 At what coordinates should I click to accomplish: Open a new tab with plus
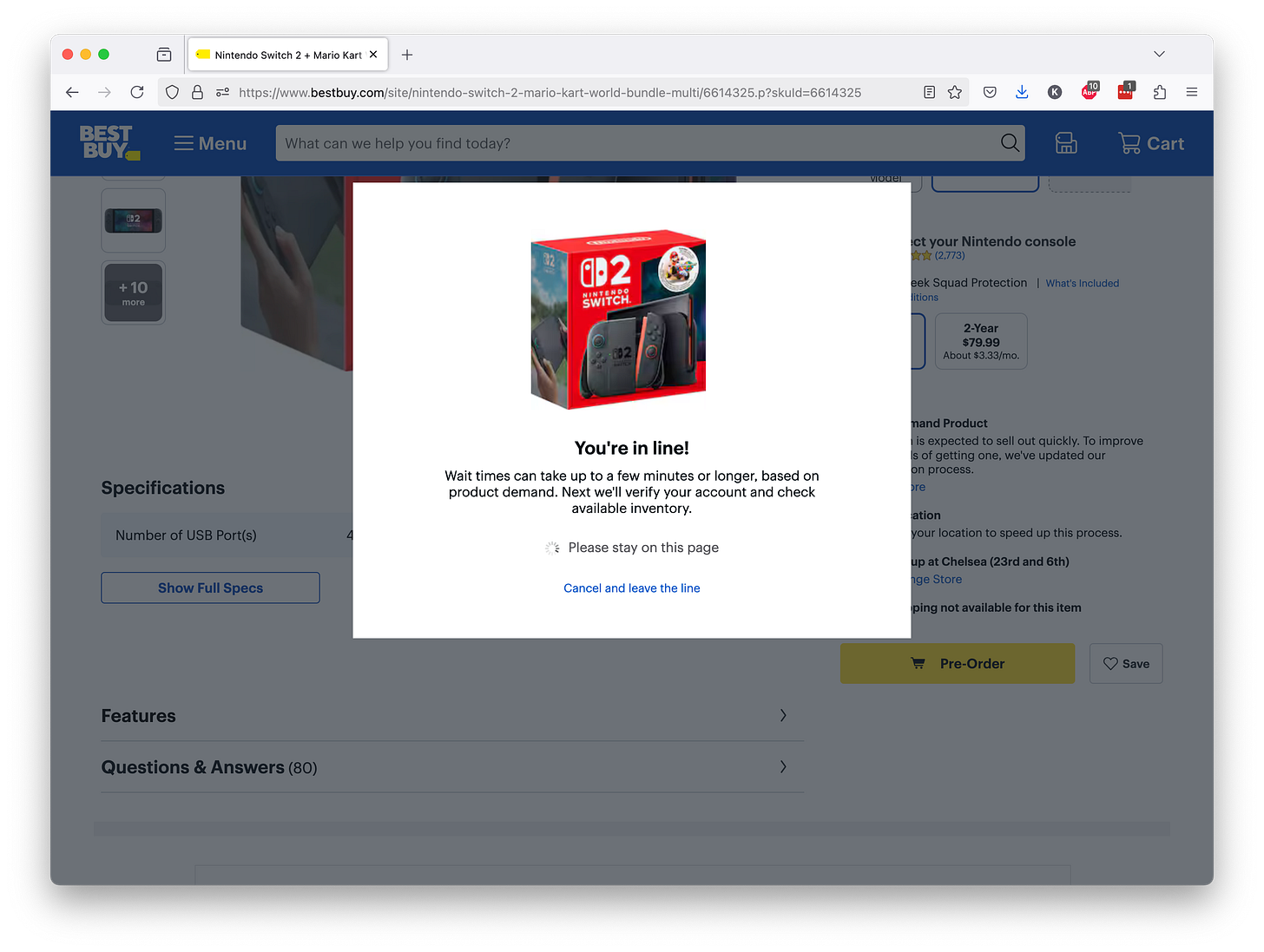tap(407, 55)
